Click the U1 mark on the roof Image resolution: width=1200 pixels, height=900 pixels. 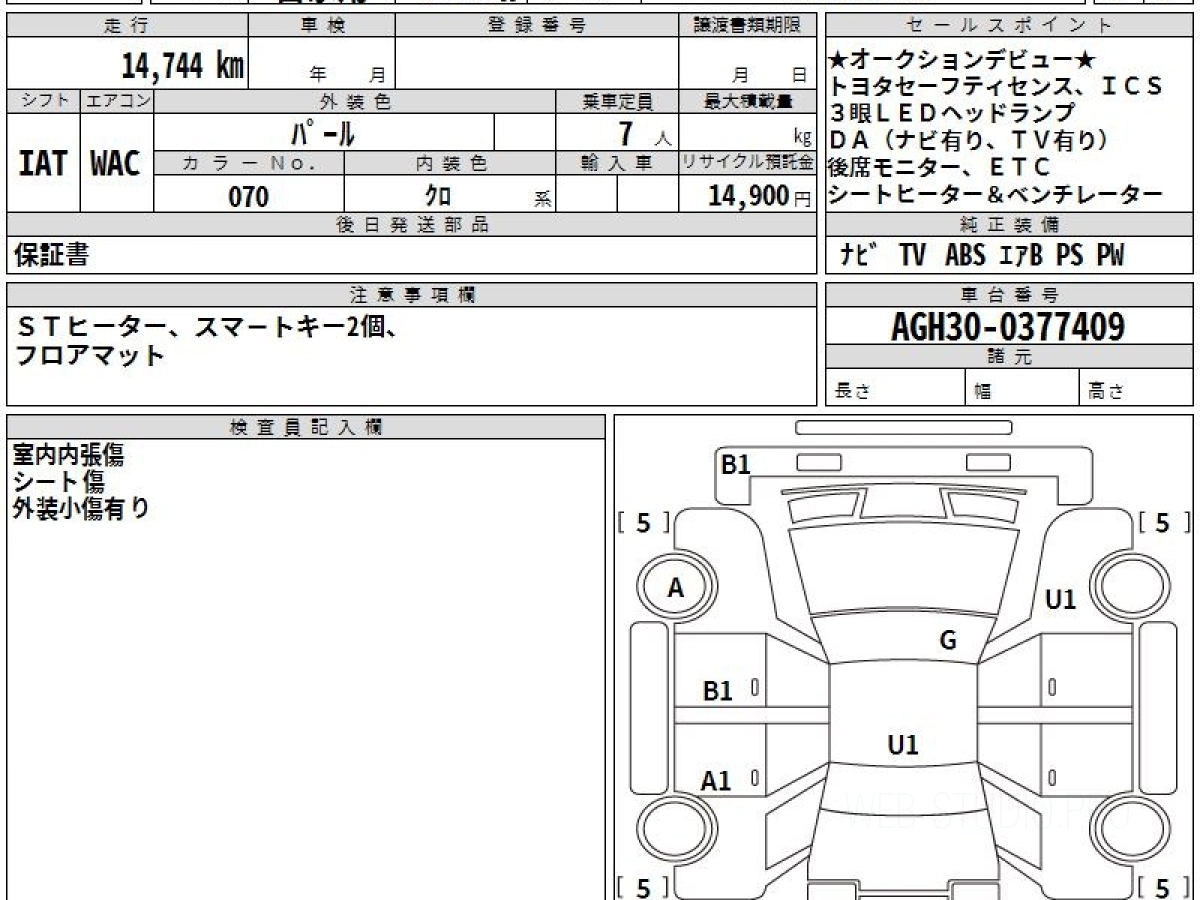coord(903,745)
